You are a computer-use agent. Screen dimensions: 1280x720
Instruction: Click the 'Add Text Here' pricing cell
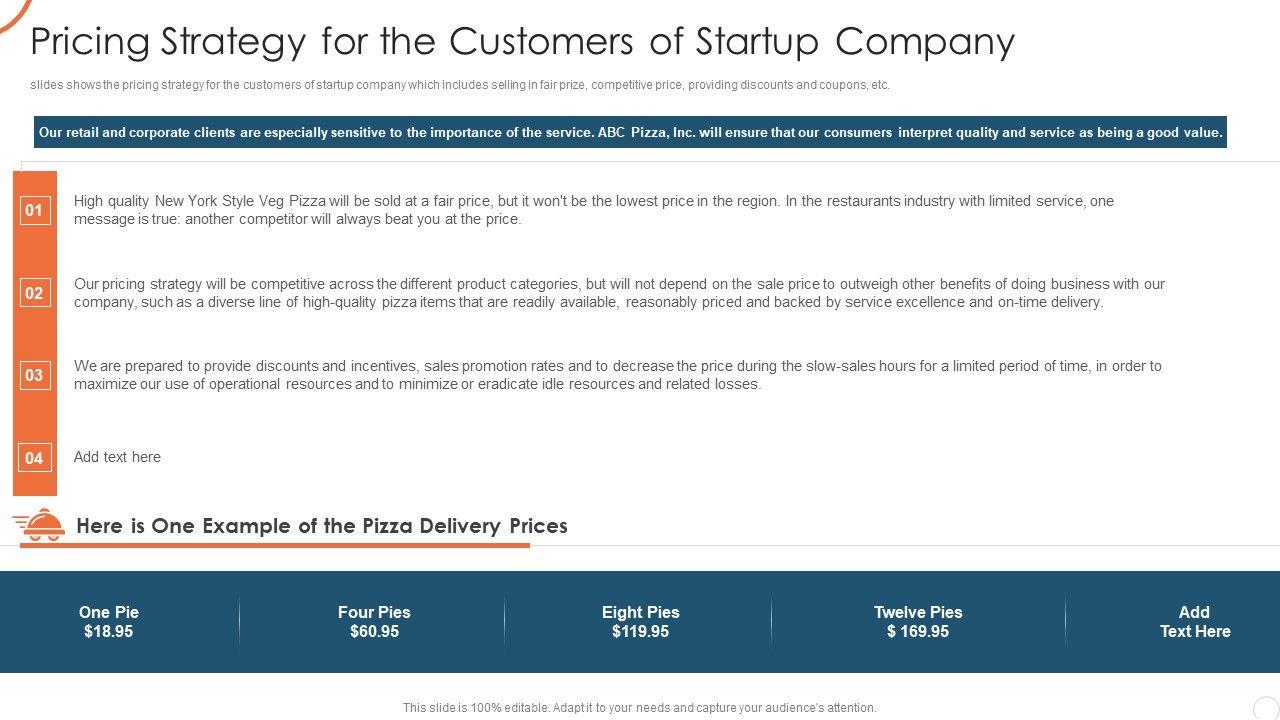point(1194,622)
